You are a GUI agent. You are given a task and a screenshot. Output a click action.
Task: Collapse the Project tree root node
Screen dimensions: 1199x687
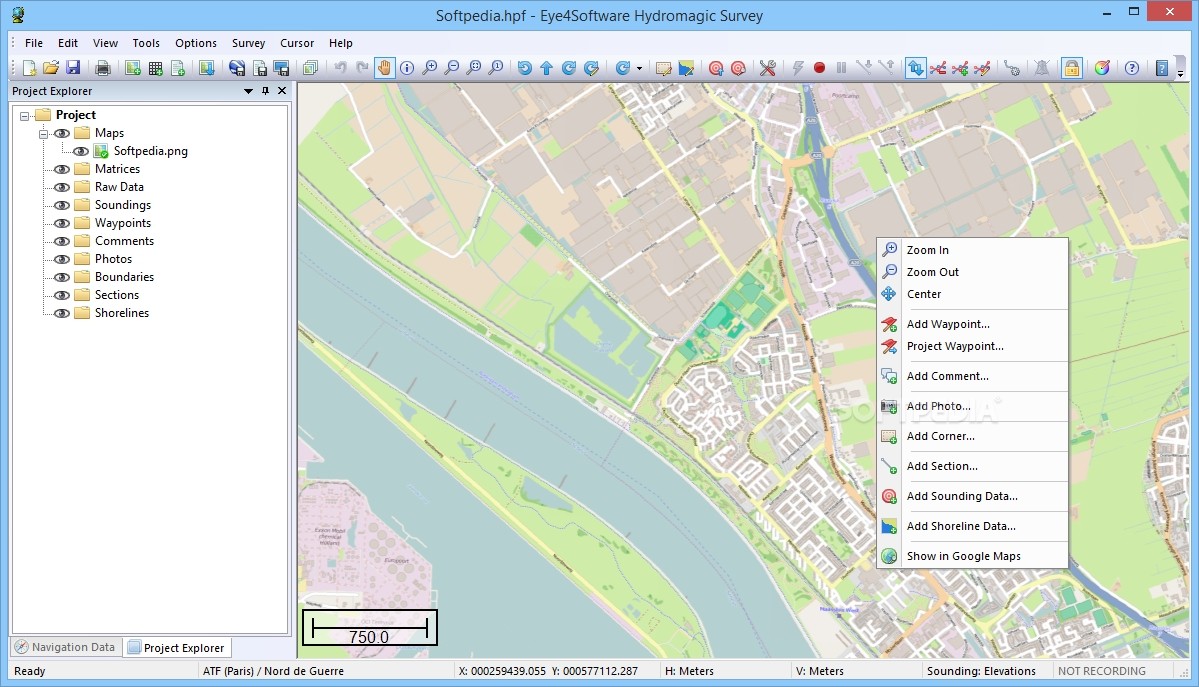24,116
